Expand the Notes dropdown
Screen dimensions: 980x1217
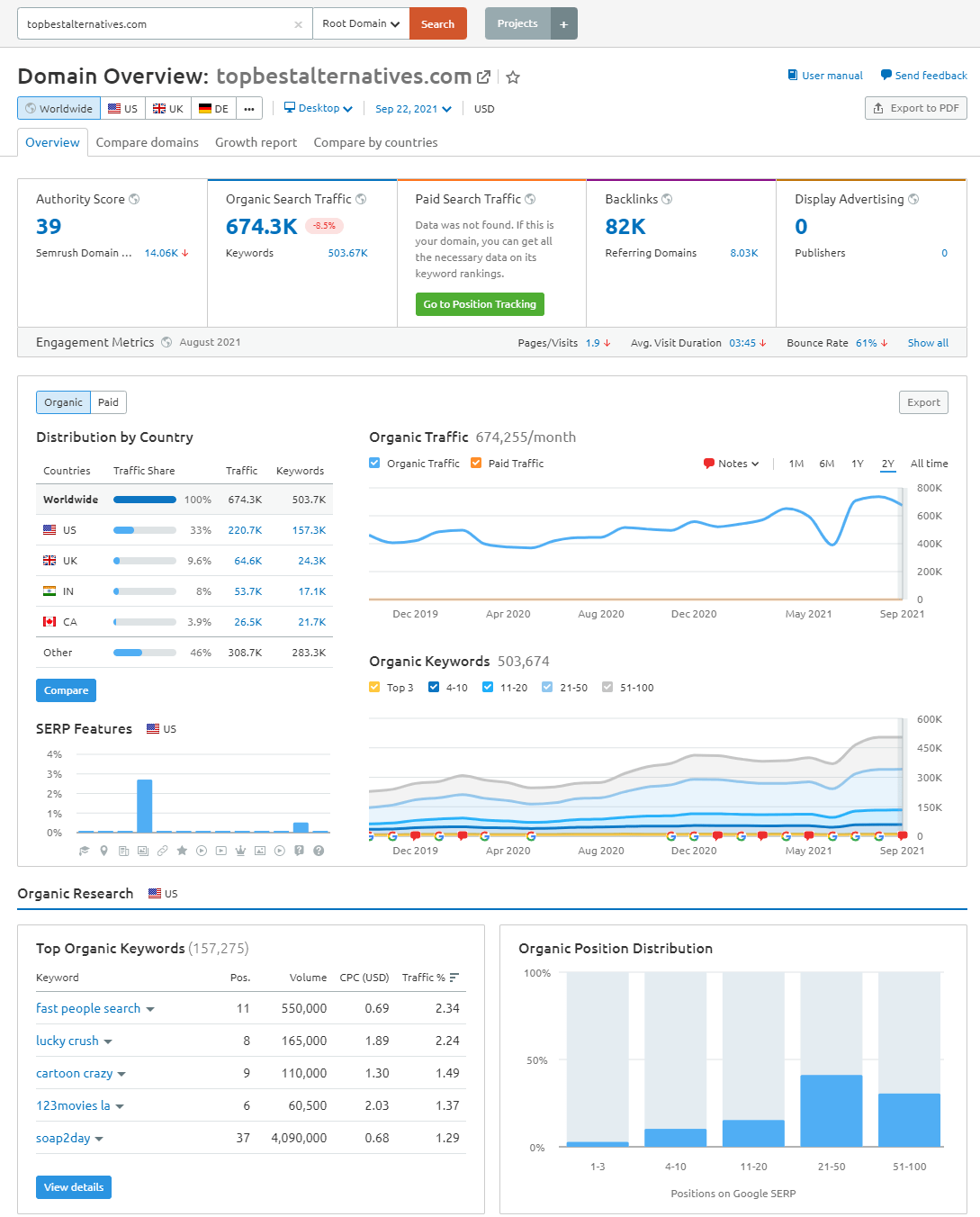click(x=732, y=464)
